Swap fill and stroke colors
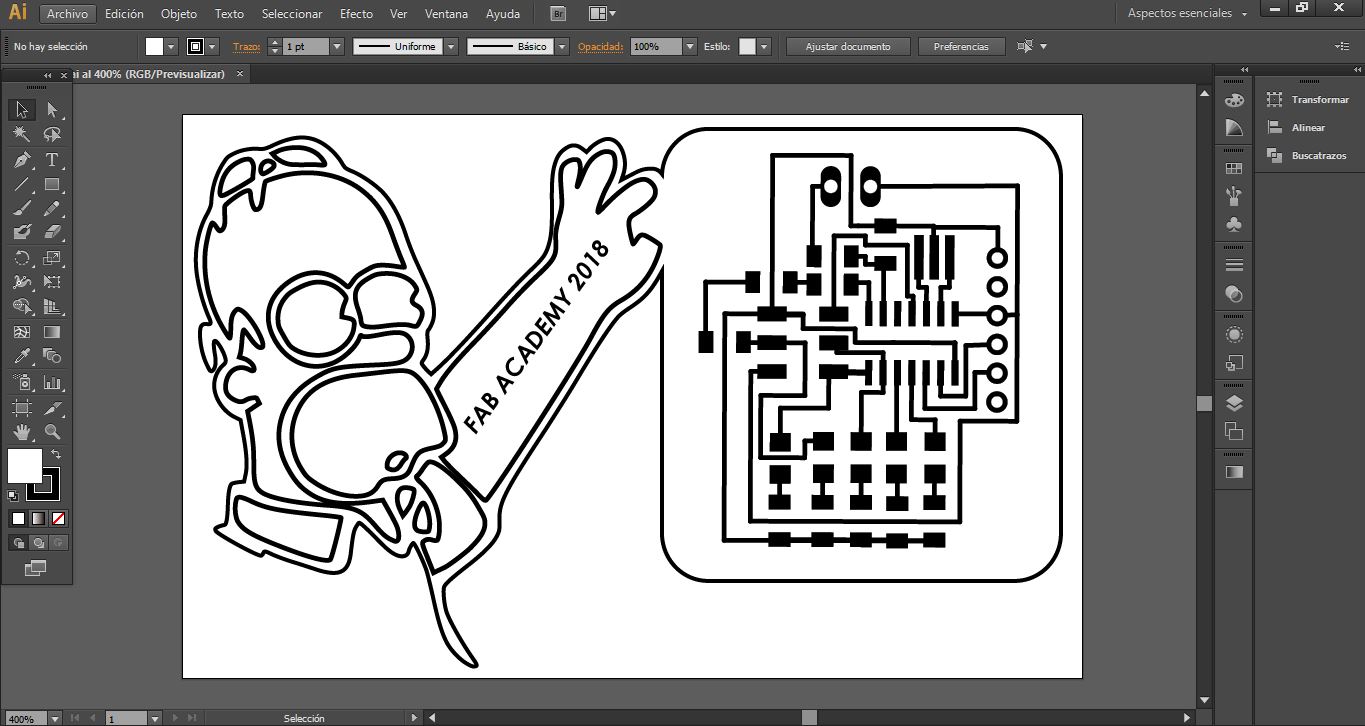The height and width of the screenshot is (726, 1365). click(56, 454)
